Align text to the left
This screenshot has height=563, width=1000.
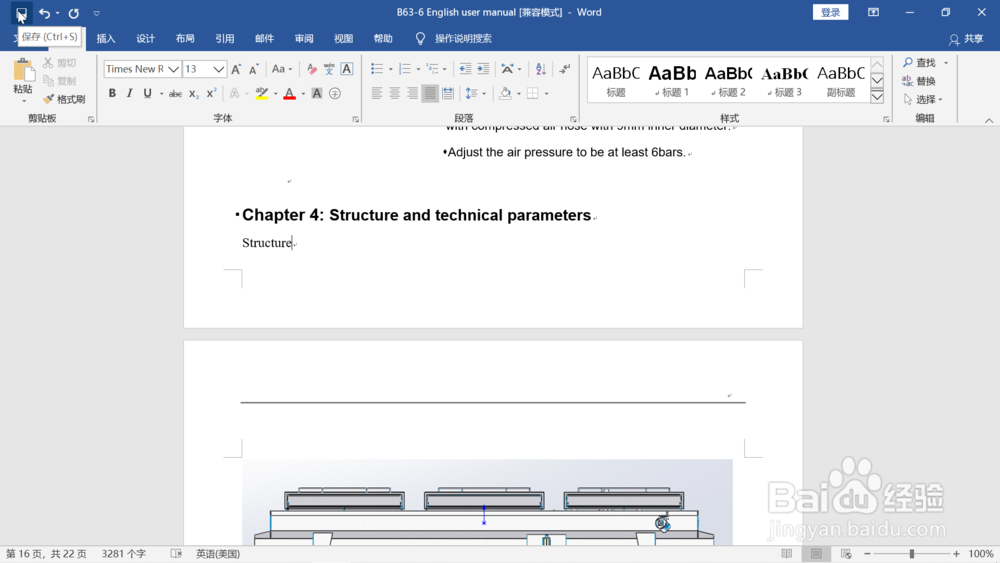377,93
